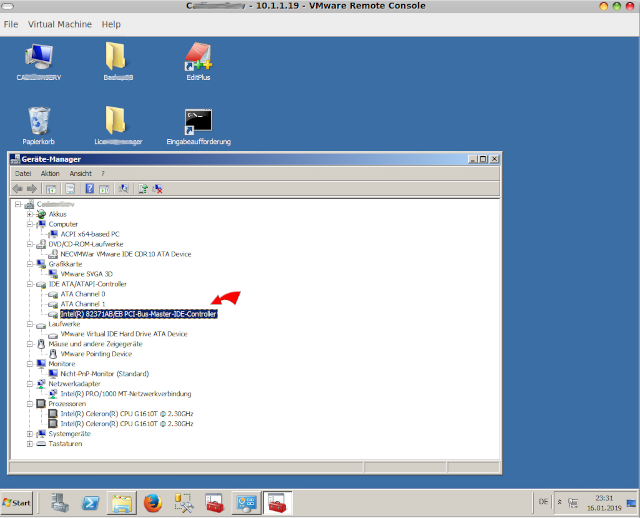Collapse the Netzwerkadapter node
The width and height of the screenshot is (640, 518).
(x=29, y=384)
